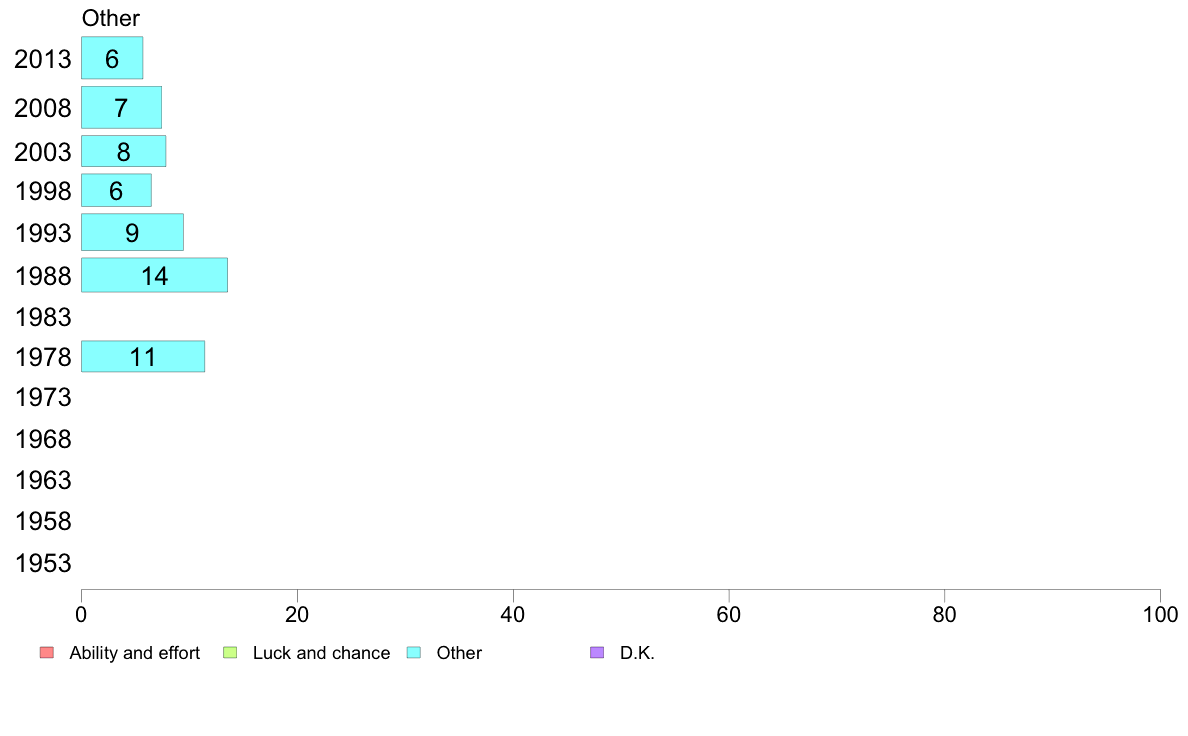Select the 2003 bar labeled 8

[123, 152]
